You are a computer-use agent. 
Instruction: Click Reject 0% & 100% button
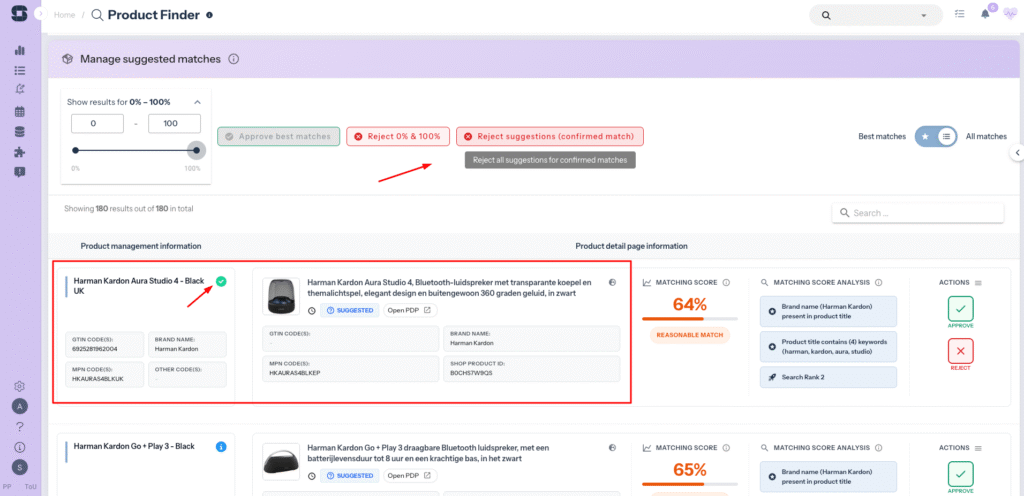pos(397,136)
